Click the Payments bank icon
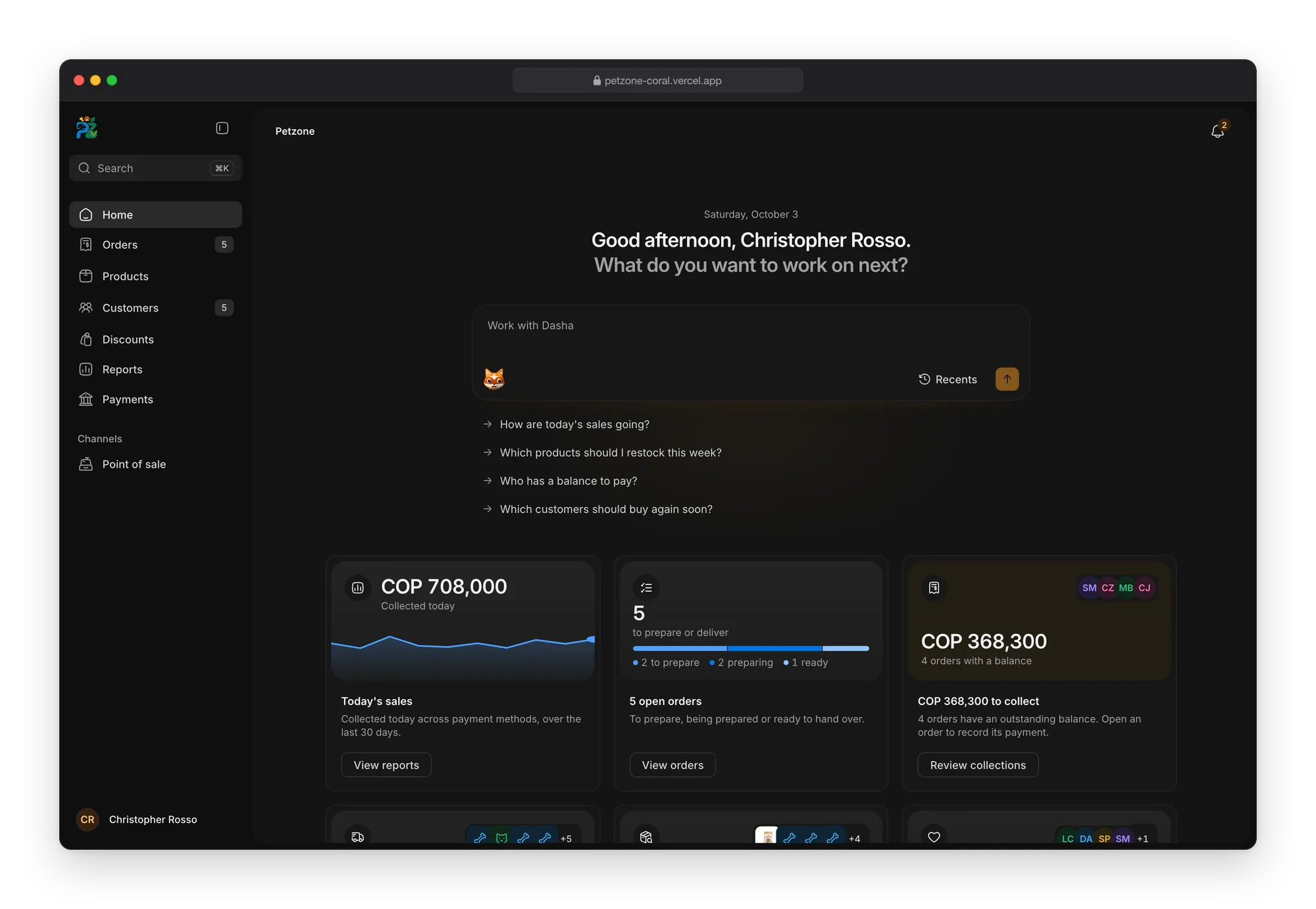This screenshot has height=909, width=1316. click(x=86, y=399)
